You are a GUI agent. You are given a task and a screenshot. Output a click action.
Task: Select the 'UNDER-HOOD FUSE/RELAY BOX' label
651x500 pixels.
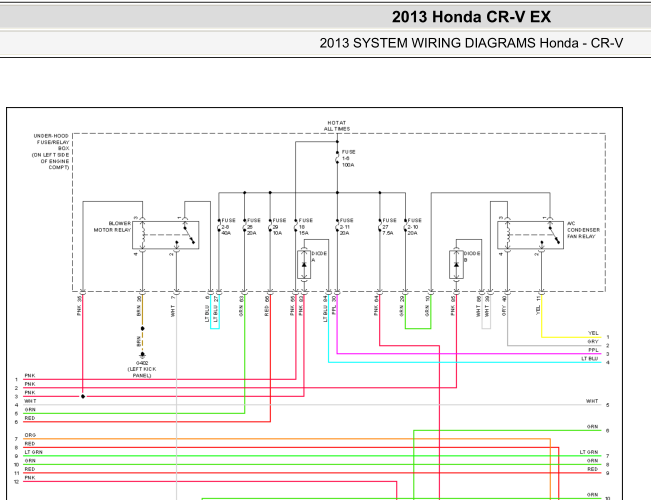[51, 152]
